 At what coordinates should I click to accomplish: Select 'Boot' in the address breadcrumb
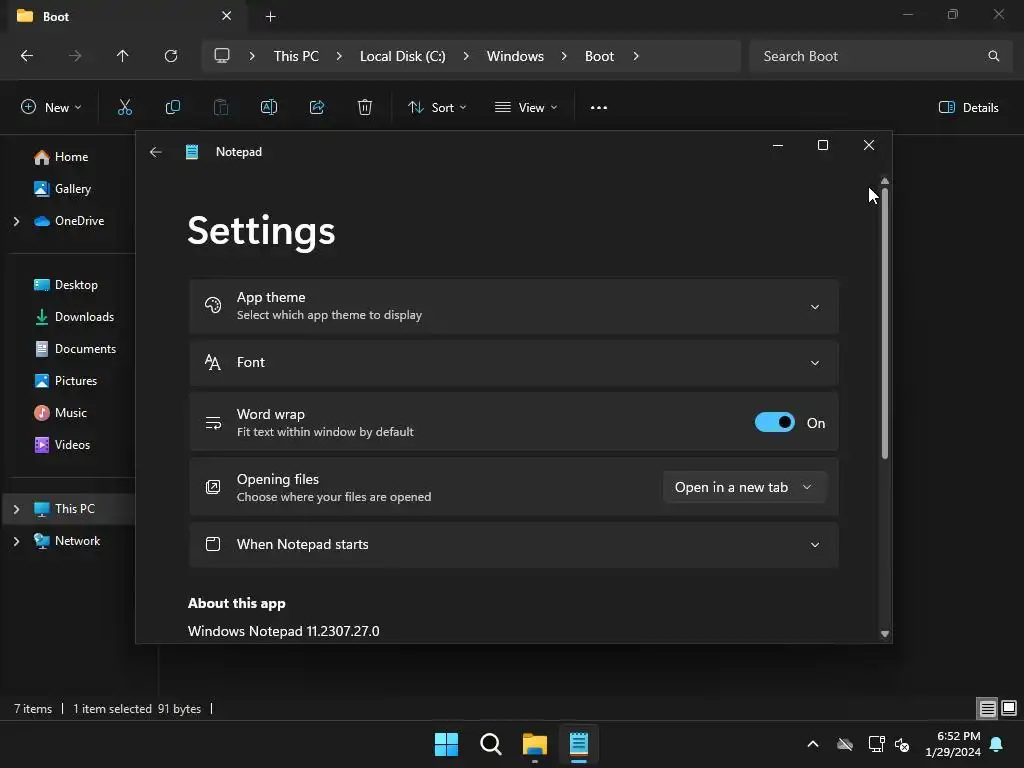[x=599, y=56]
